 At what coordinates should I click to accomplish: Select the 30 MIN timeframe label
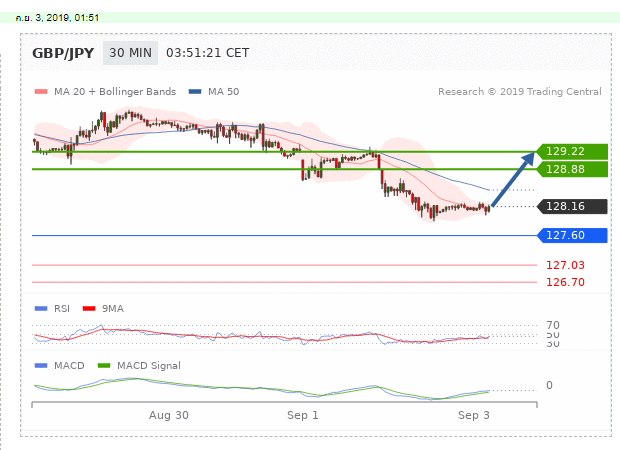[x=130, y=53]
